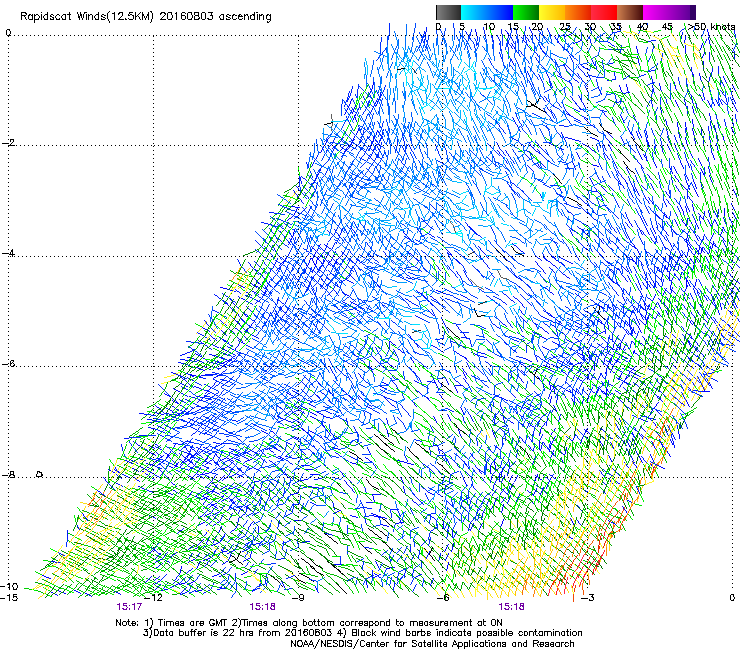This screenshot has height=650, width=740.
Task: Pick the brown 35-40 knots color bar segment
Action: [630, 12]
